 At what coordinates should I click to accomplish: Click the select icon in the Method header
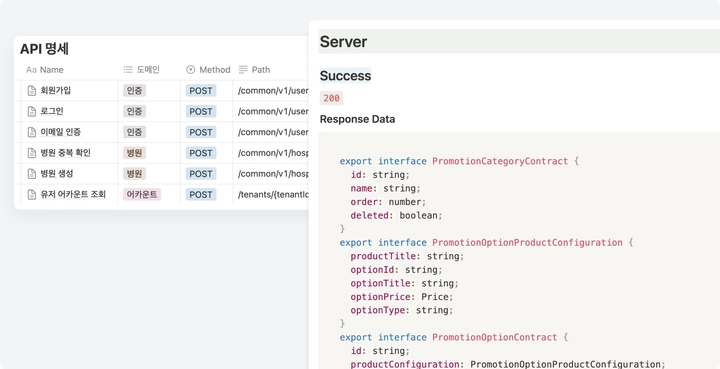(191, 70)
